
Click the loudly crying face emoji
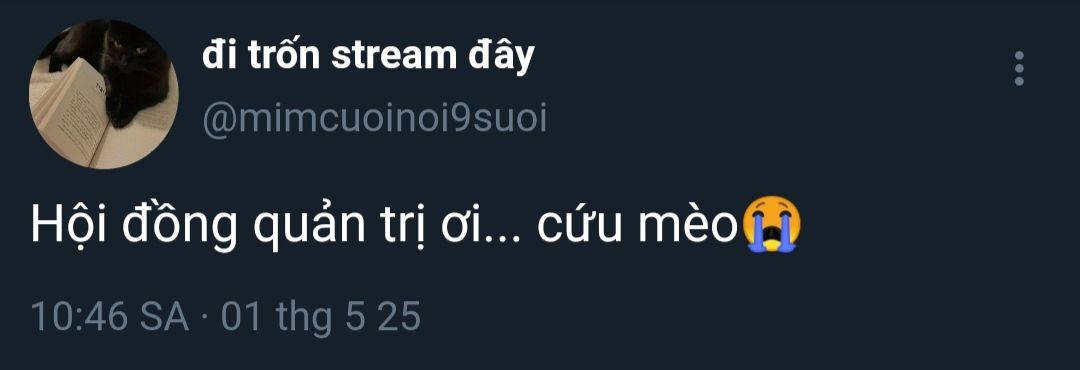click(771, 225)
